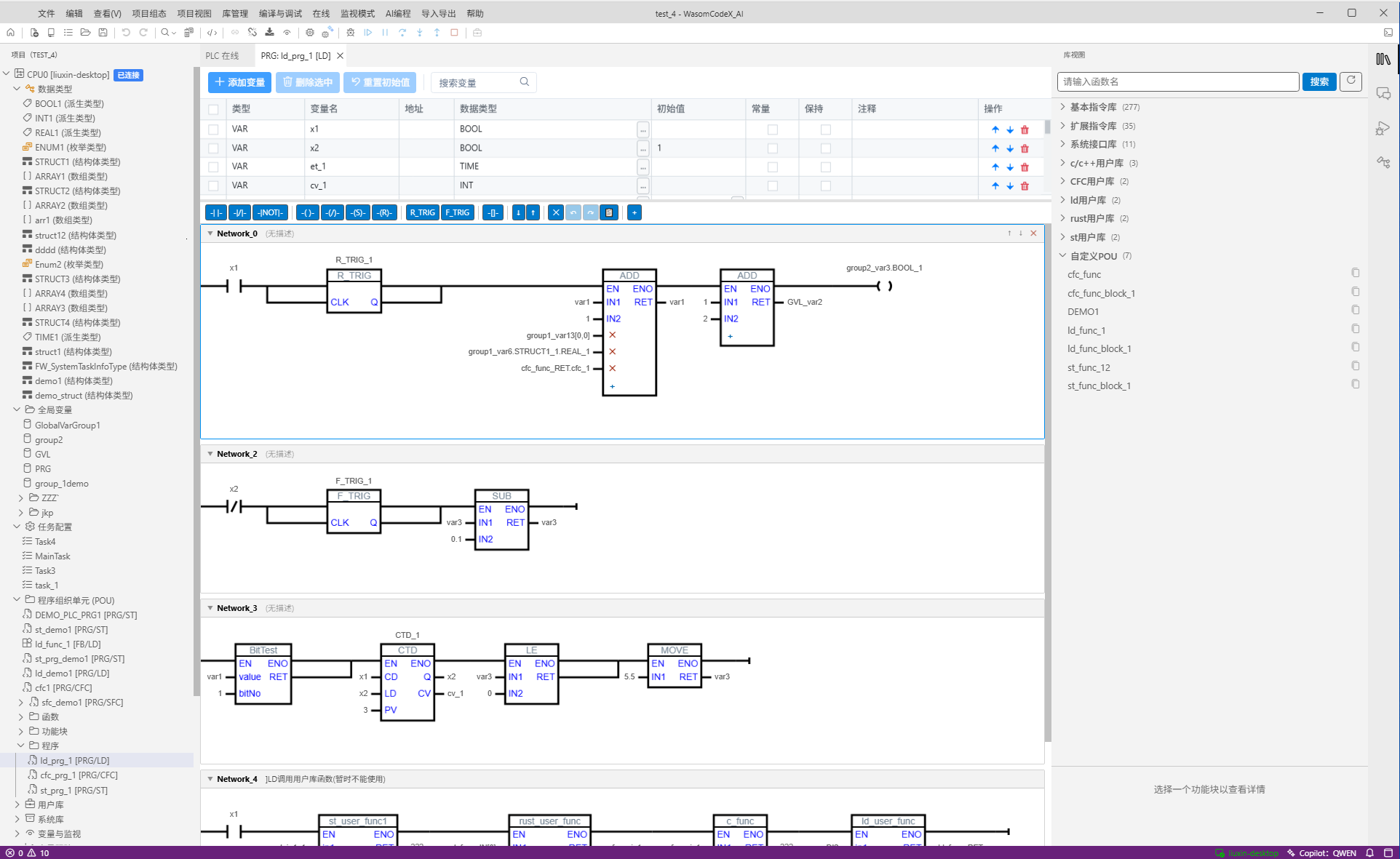Click the code view (</>) toolbar icon
Screen dimensions: 1400x859
click(212, 33)
